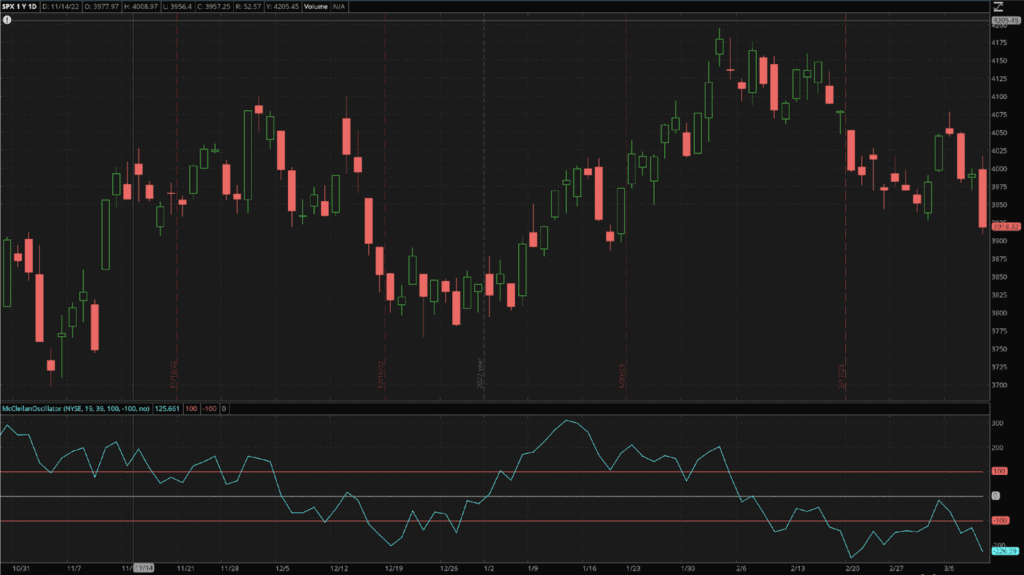Click the 4100 price level on axis
The height and width of the screenshot is (575, 1024).
click(x=999, y=97)
